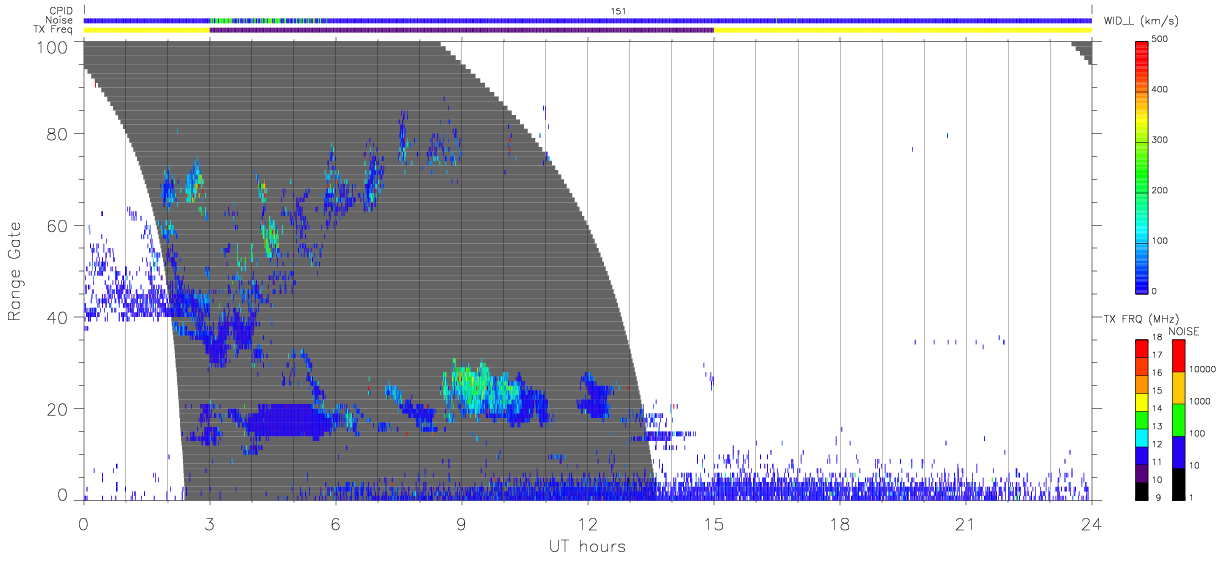Click the width colorbar gradient

pyautogui.click(x=1142, y=166)
